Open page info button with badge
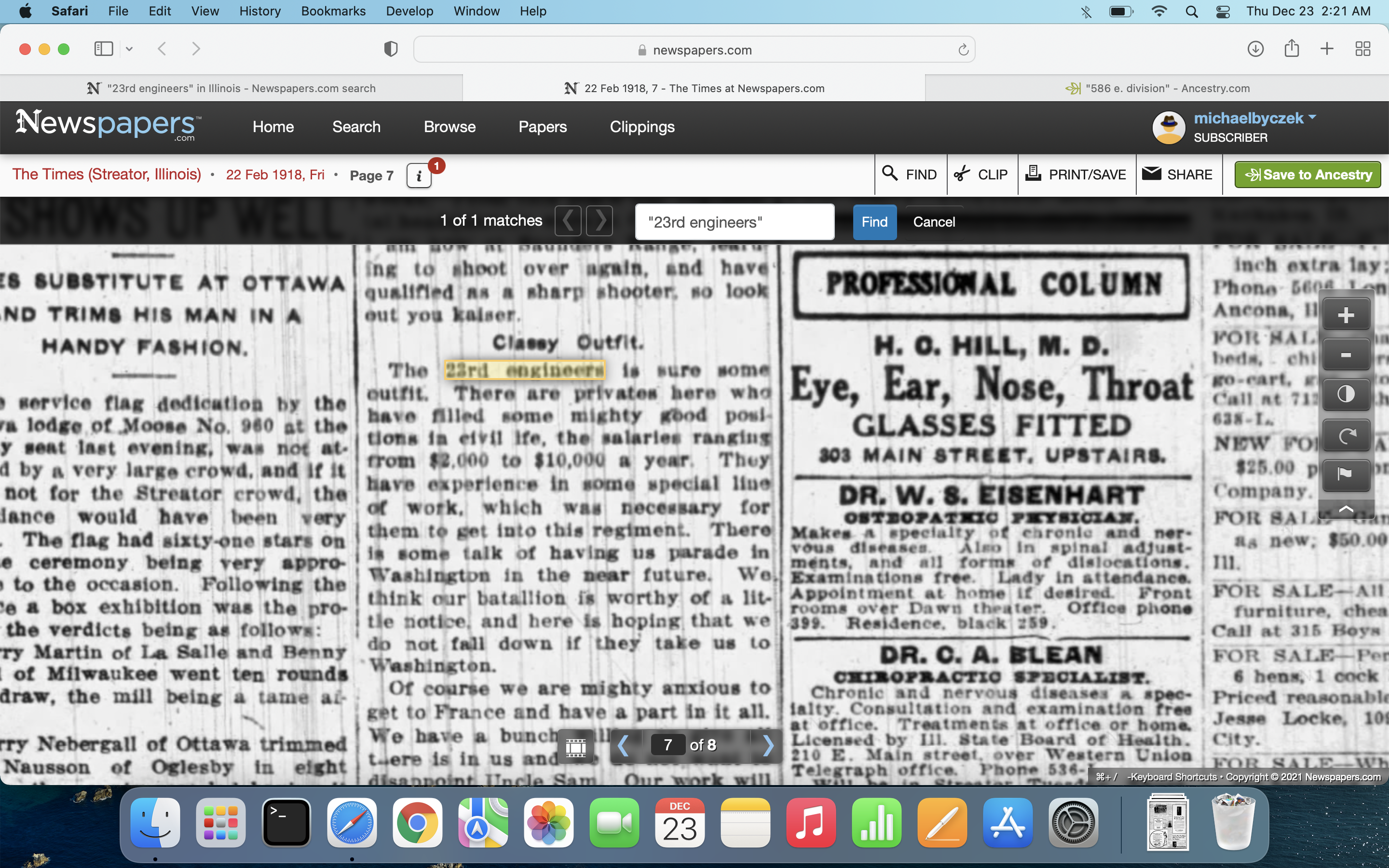Screen dimensions: 1389x868 coord(419,176)
